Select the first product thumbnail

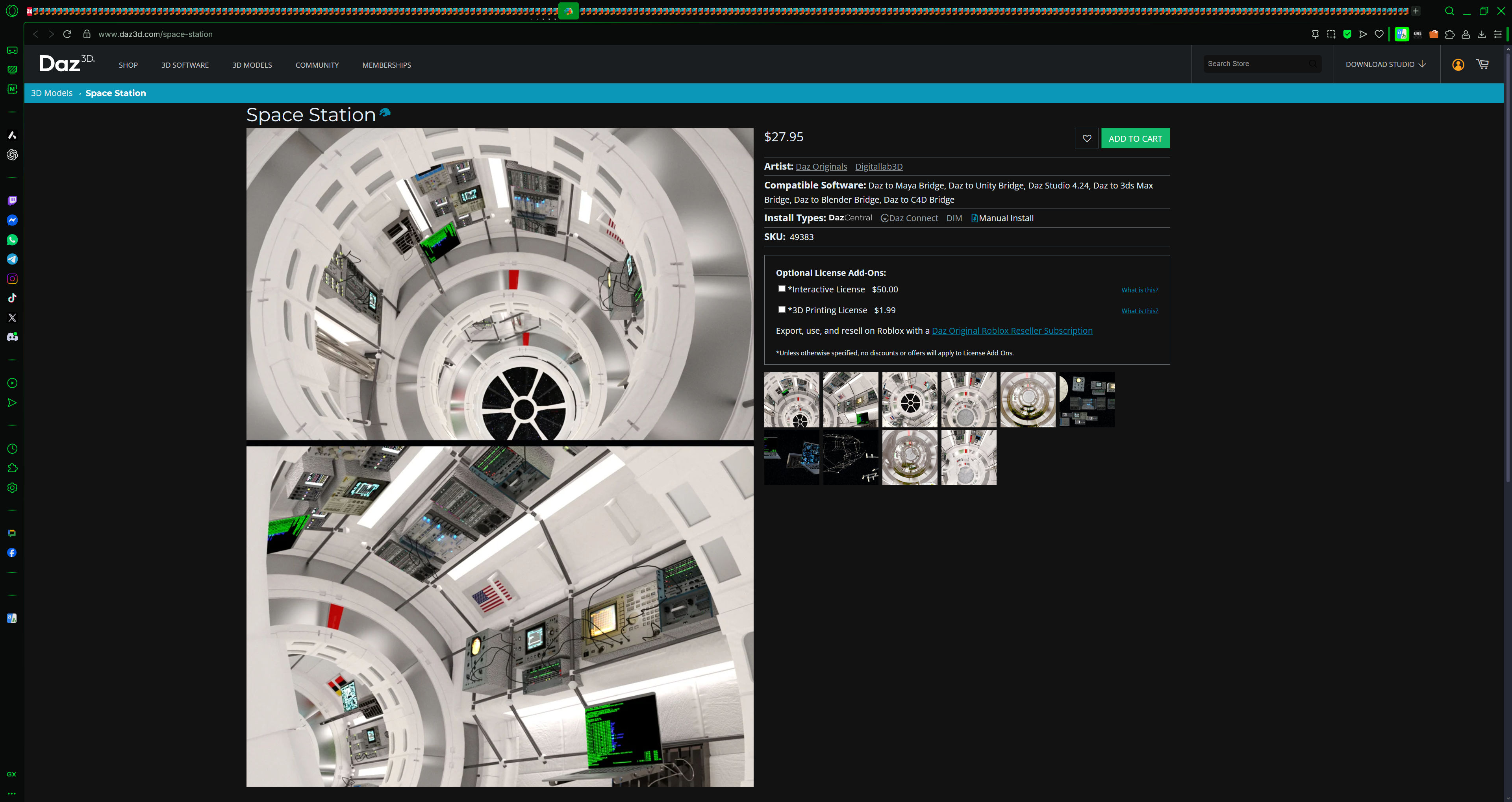point(791,399)
